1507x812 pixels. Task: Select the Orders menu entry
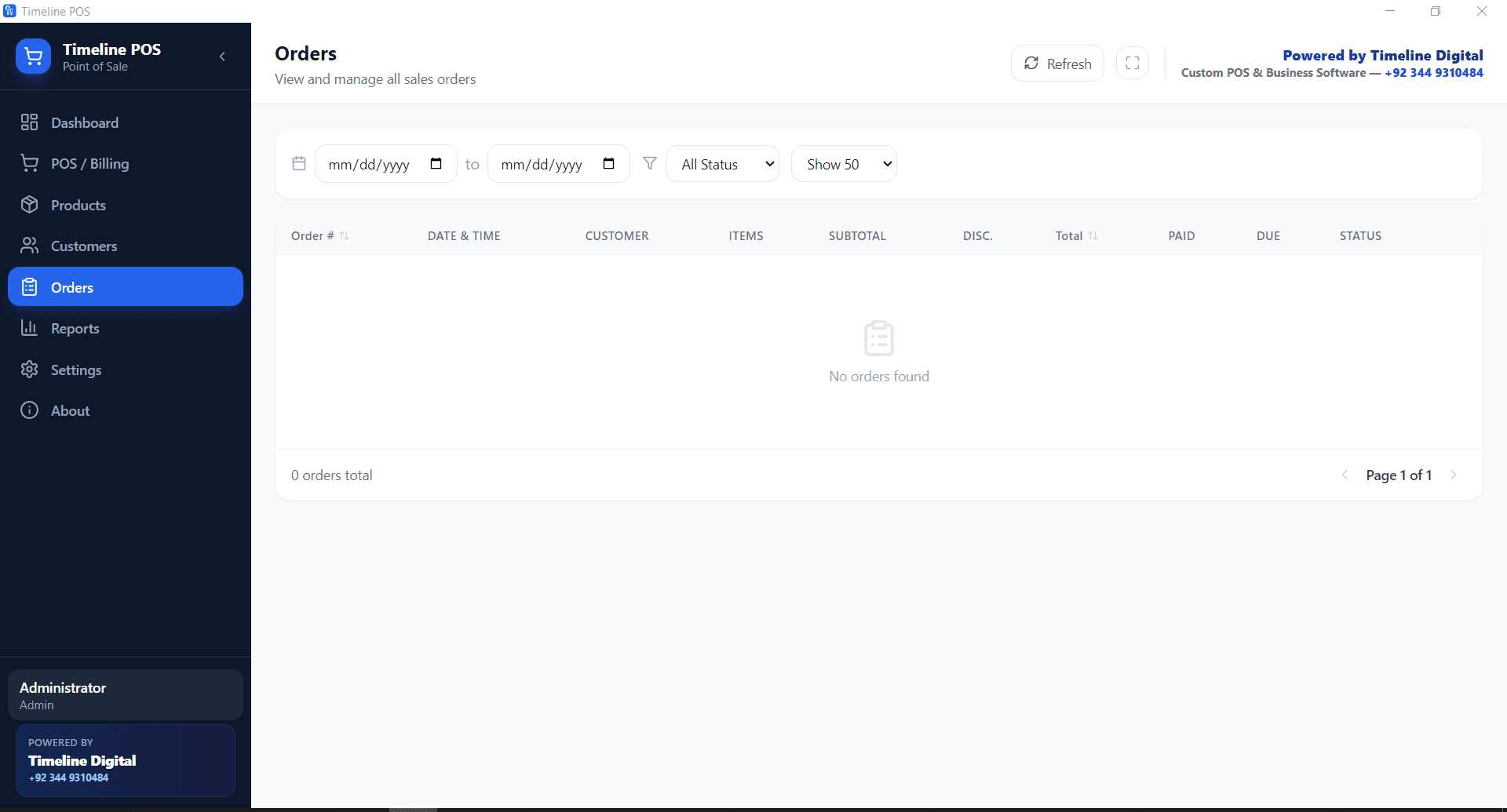click(x=74, y=287)
